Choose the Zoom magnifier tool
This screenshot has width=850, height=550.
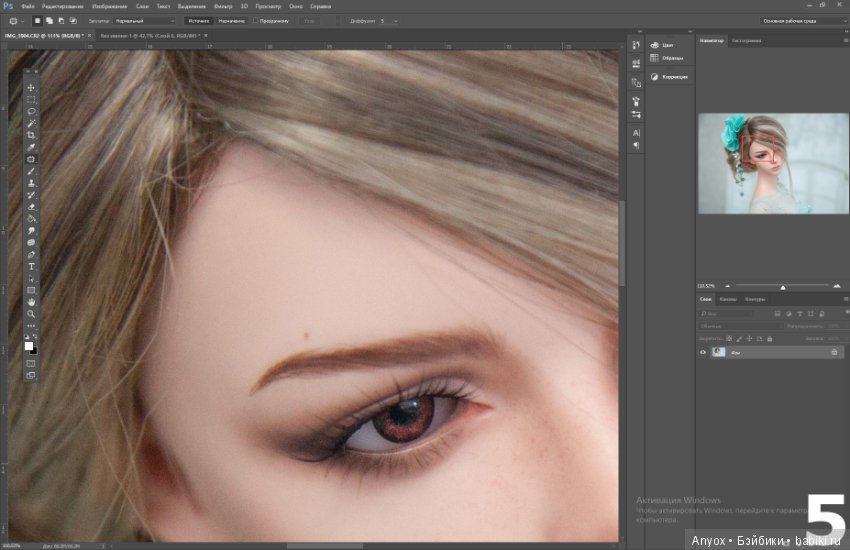tap(31, 314)
